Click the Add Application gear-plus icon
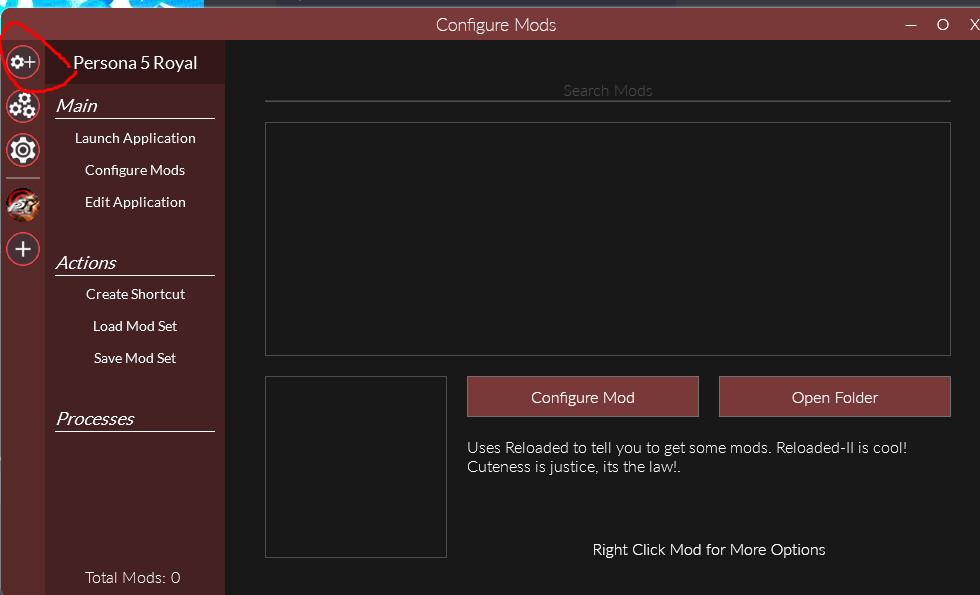980x595 pixels. pos(22,62)
